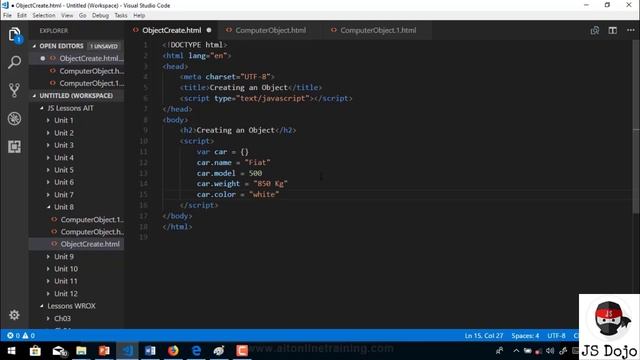Launch the Store app from taskbar
Image resolution: width=640 pixels, height=360 pixels.
click(x=35, y=351)
